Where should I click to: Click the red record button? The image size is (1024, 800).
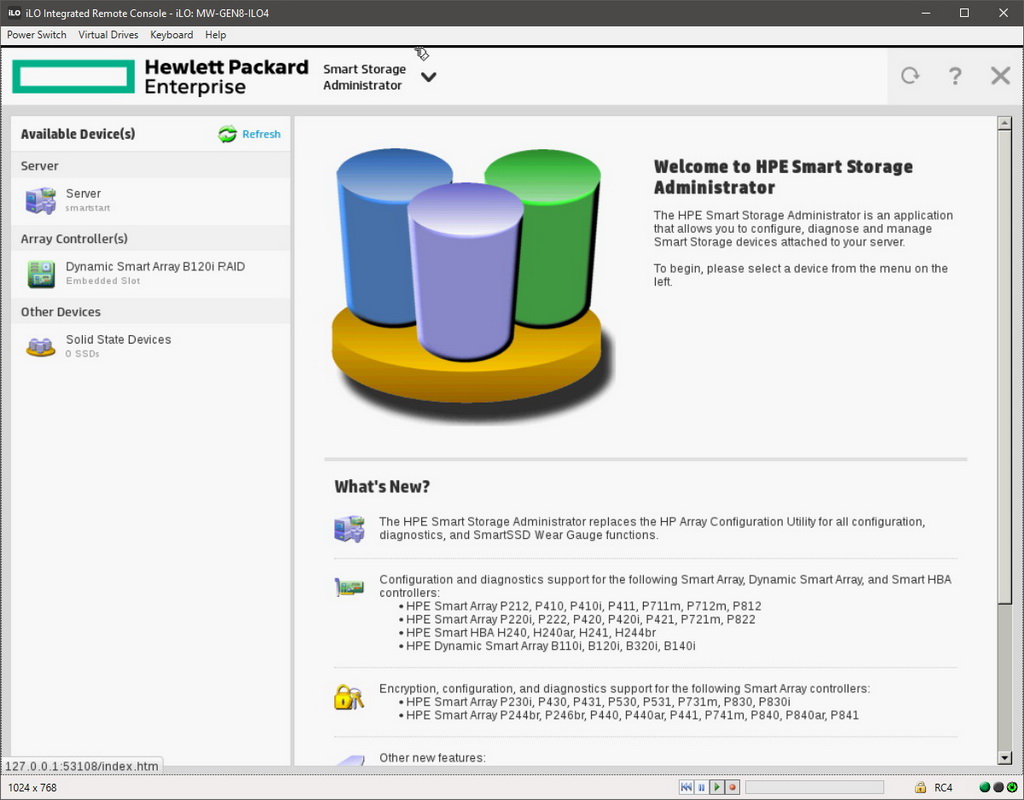pos(732,787)
